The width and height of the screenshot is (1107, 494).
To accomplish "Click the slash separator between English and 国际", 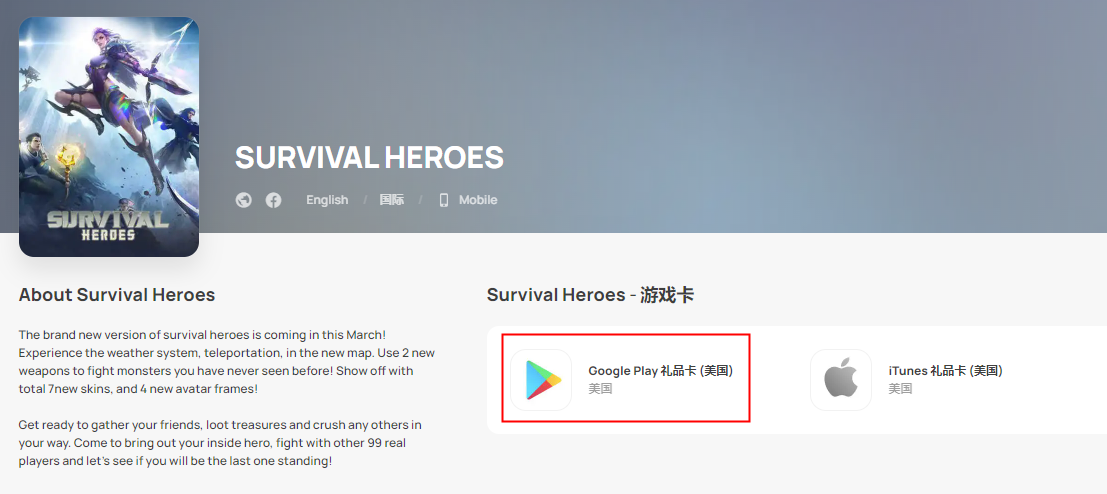I will coord(365,200).
